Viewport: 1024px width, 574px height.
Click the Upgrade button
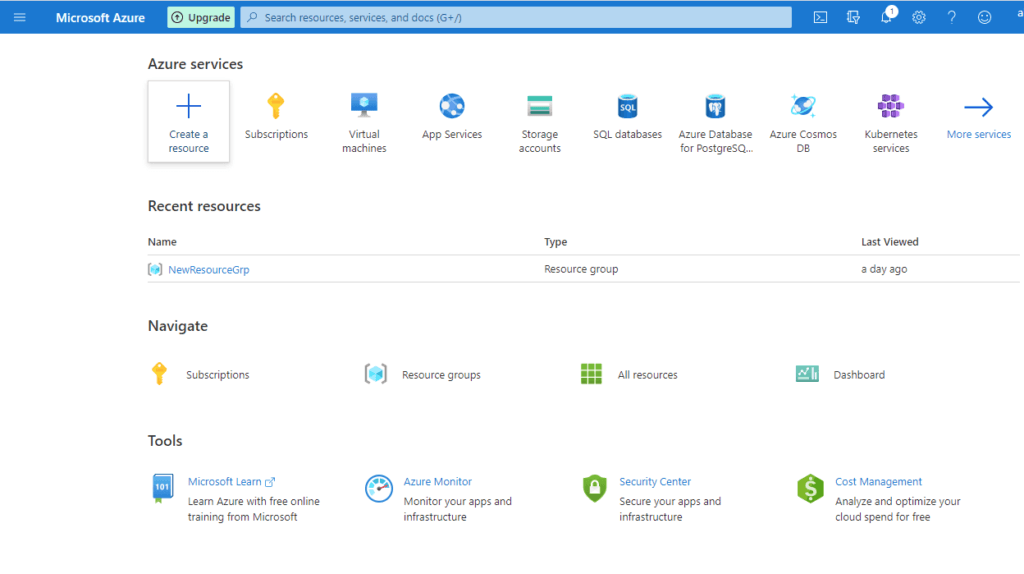(x=201, y=18)
